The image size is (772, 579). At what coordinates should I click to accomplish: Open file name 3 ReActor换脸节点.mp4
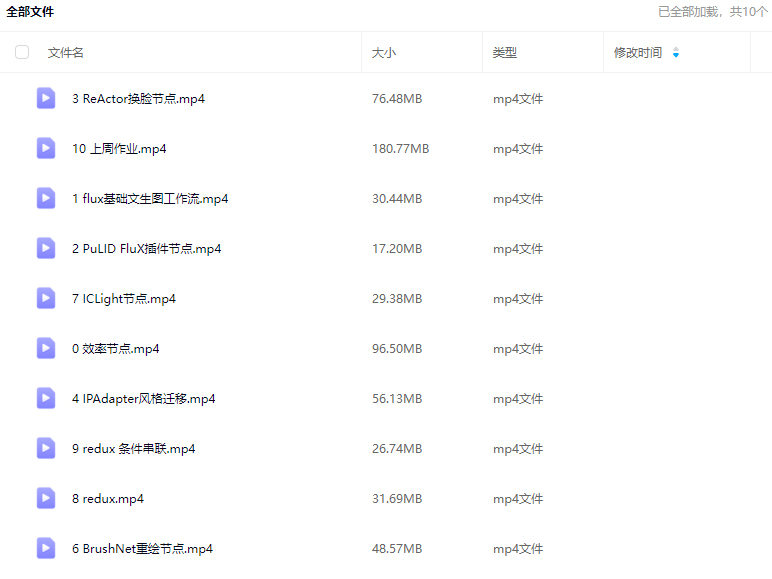(x=138, y=99)
